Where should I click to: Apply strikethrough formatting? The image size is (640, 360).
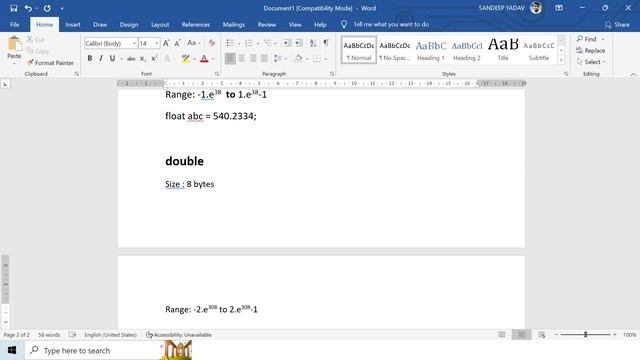click(131, 59)
